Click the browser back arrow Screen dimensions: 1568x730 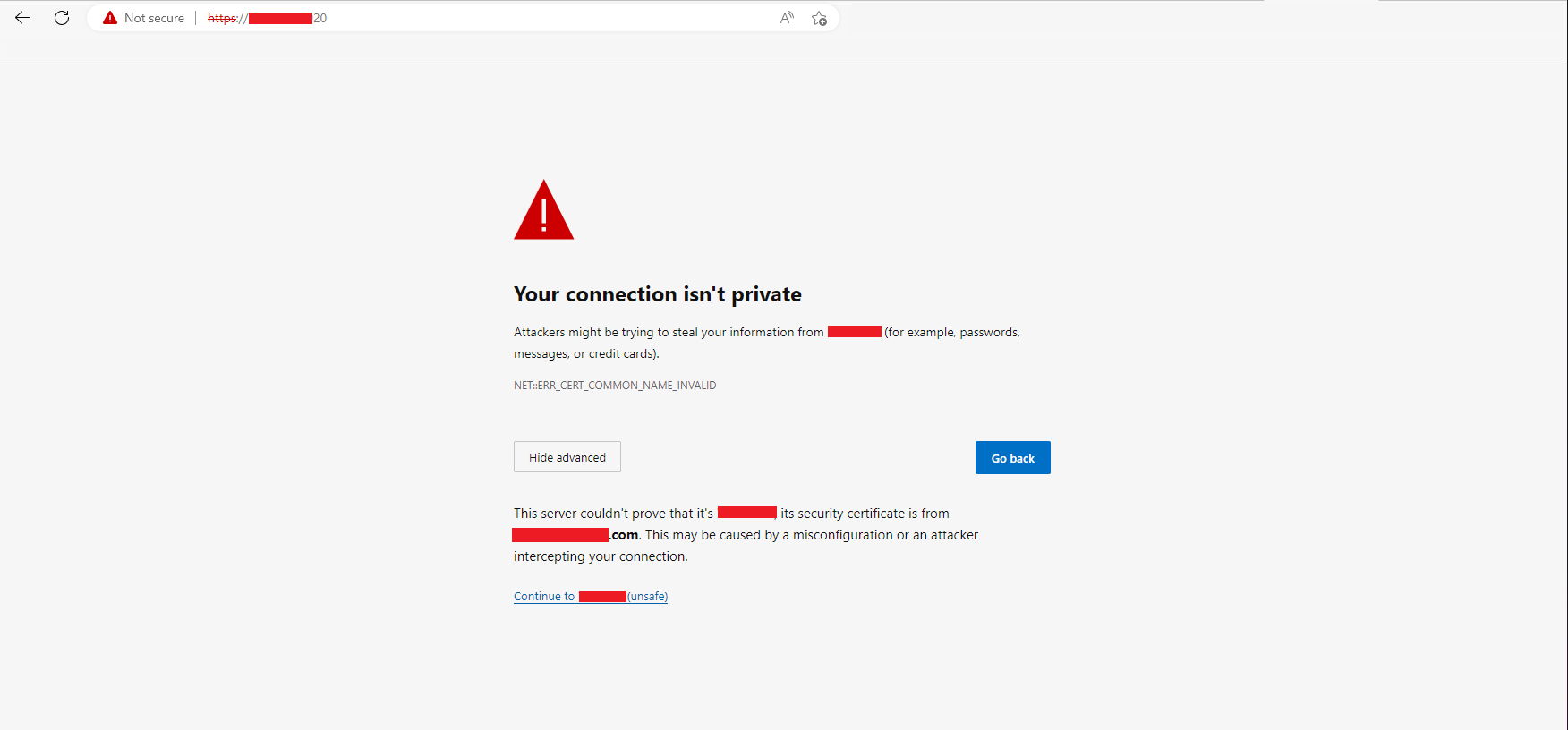tap(22, 18)
